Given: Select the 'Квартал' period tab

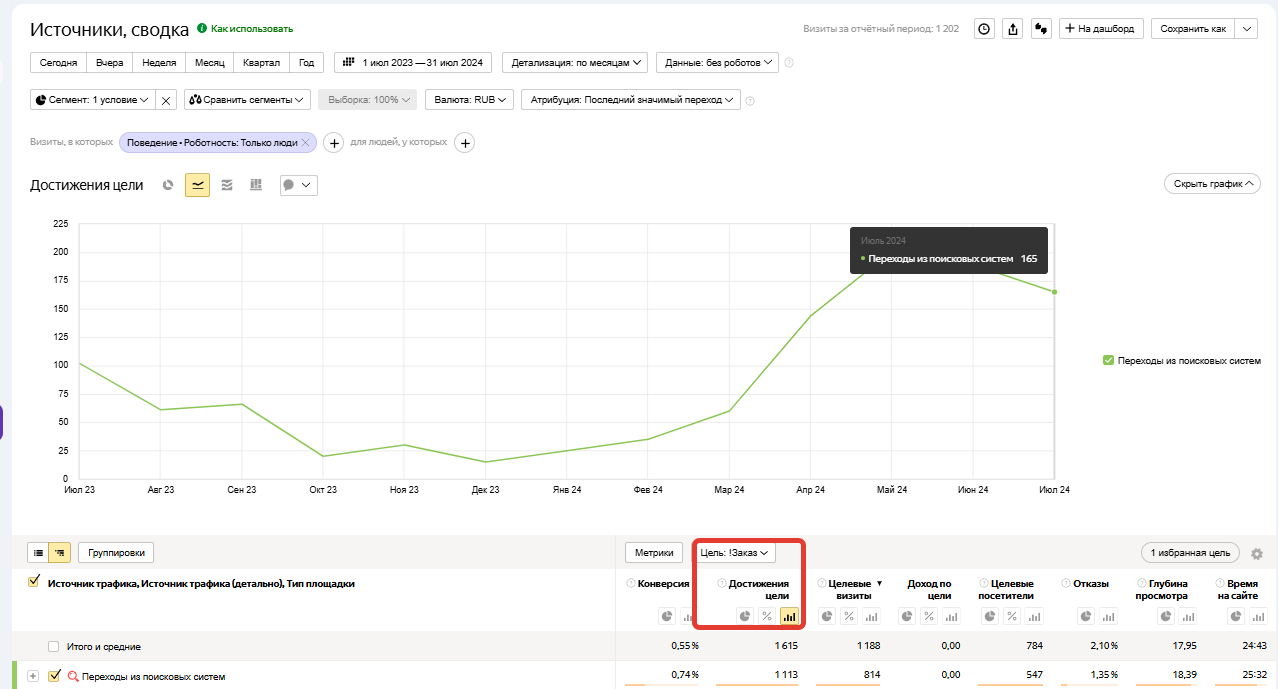Looking at the screenshot, I should tap(262, 63).
